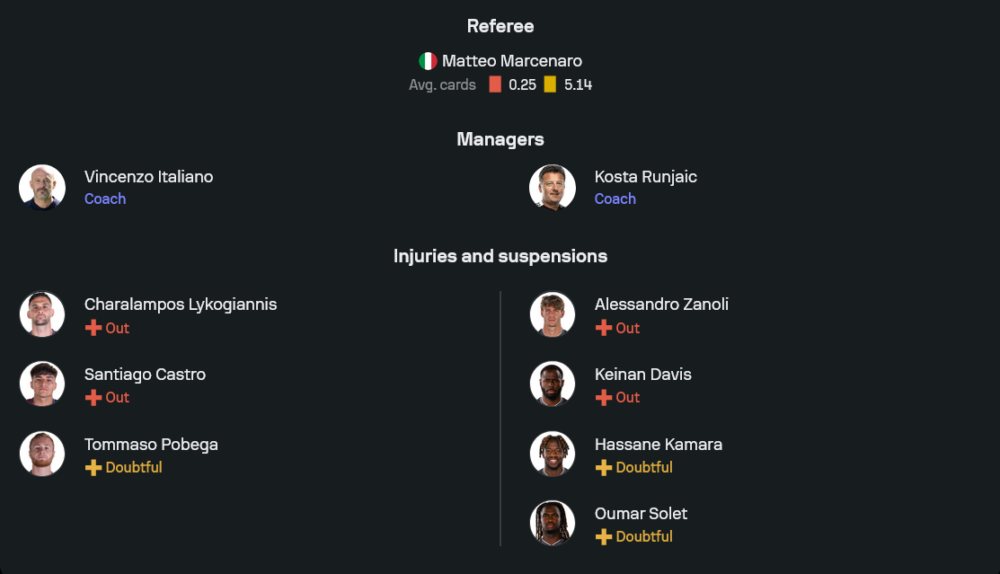The width and height of the screenshot is (1000, 574).
Task: Click the yellow doubtful cross under Tommaso Pobega
Action: [x=93, y=467]
